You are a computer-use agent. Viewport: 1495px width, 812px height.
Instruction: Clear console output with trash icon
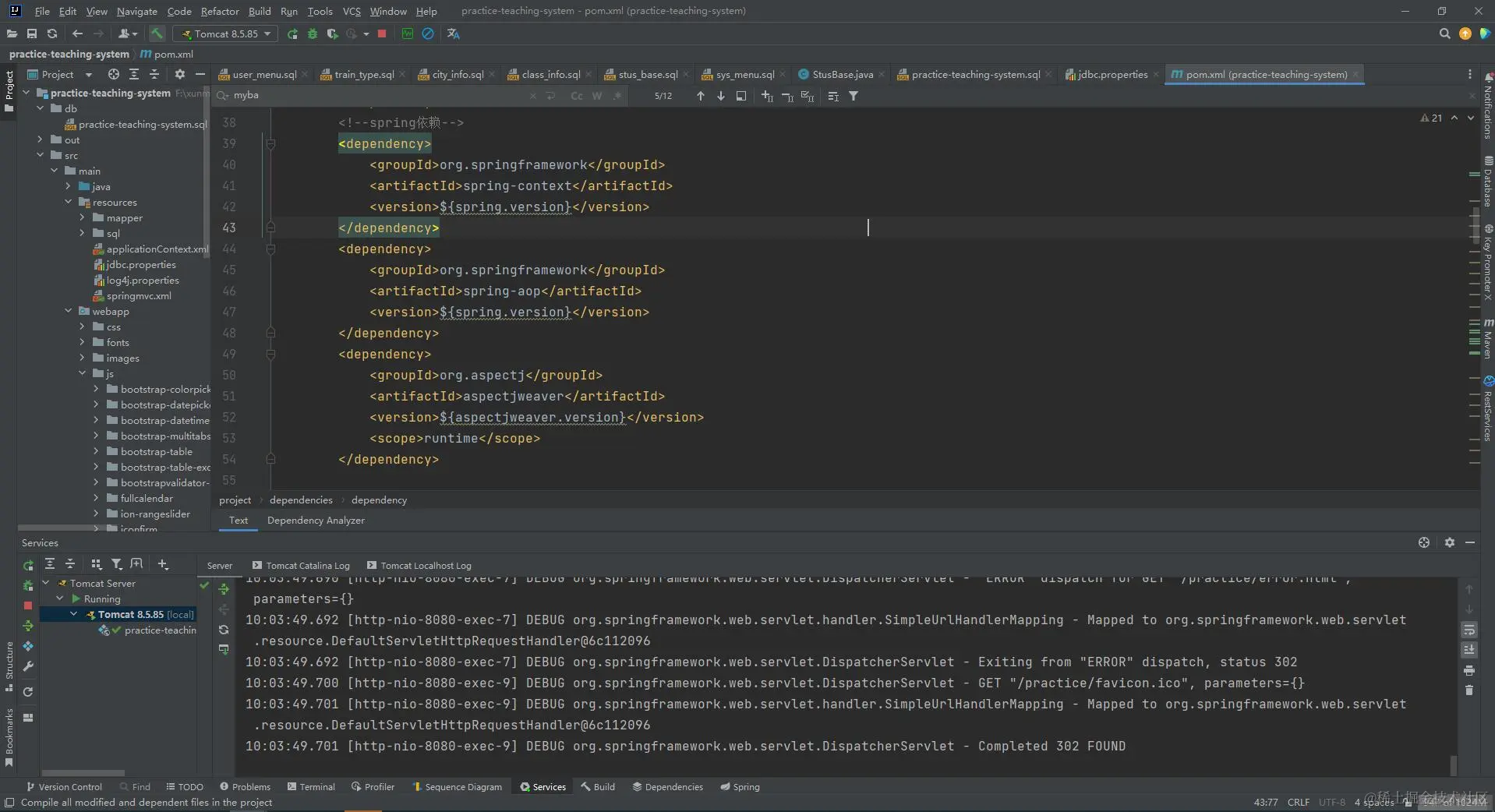click(1469, 690)
